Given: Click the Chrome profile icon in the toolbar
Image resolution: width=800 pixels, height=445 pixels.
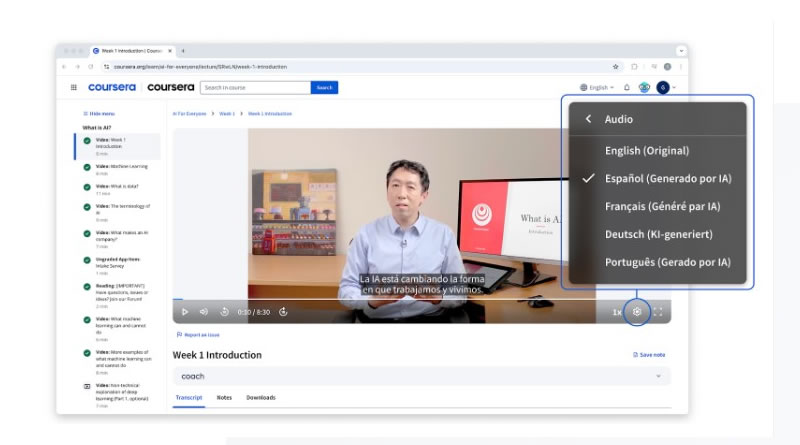Looking at the screenshot, I should (x=667, y=67).
